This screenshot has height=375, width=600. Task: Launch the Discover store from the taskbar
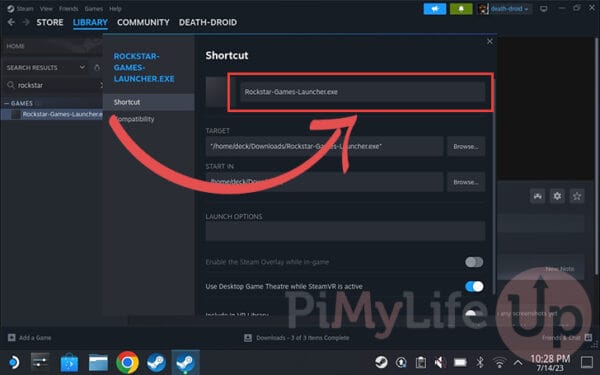[x=69, y=362]
